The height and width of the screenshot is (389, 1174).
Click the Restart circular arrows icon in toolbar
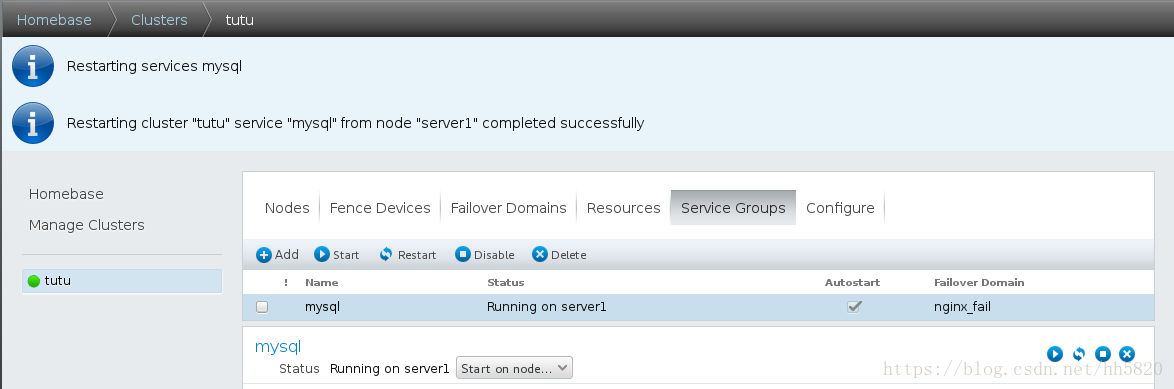pyautogui.click(x=386, y=254)
